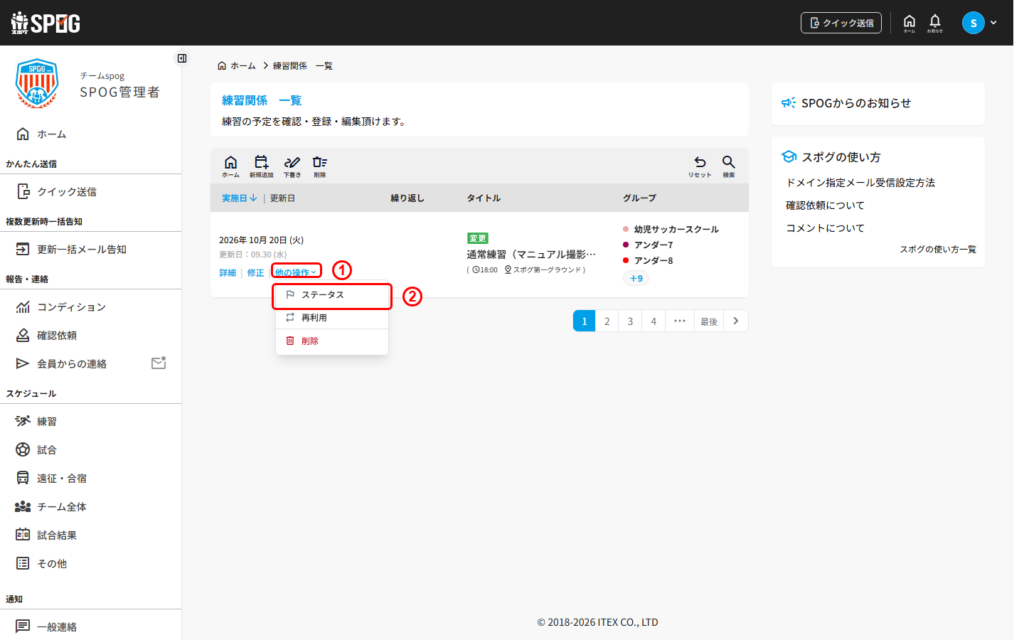Open ドメイン指定メール受信設定方法 link

860,183
